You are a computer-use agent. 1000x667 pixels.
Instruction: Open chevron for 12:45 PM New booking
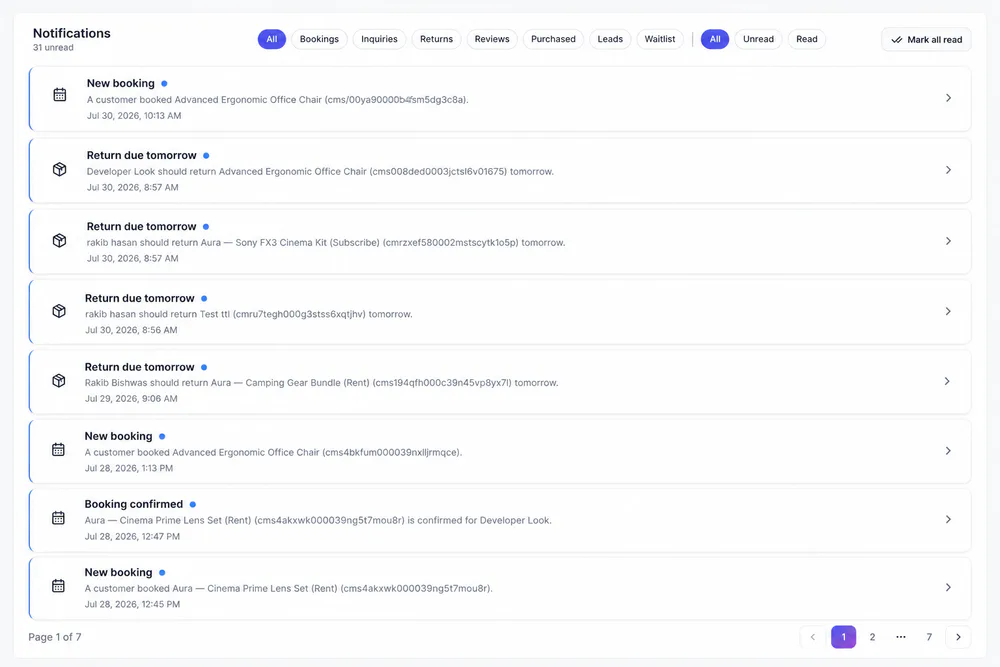tap(948, 587)
